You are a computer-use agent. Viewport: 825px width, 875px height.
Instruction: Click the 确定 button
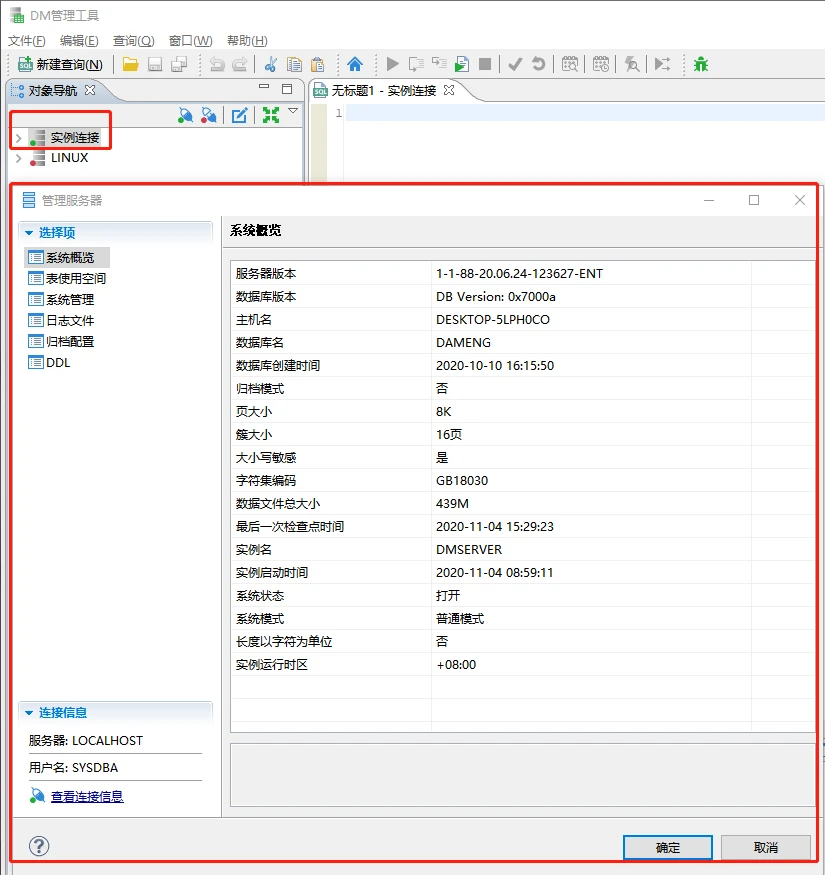coord(667,847)
